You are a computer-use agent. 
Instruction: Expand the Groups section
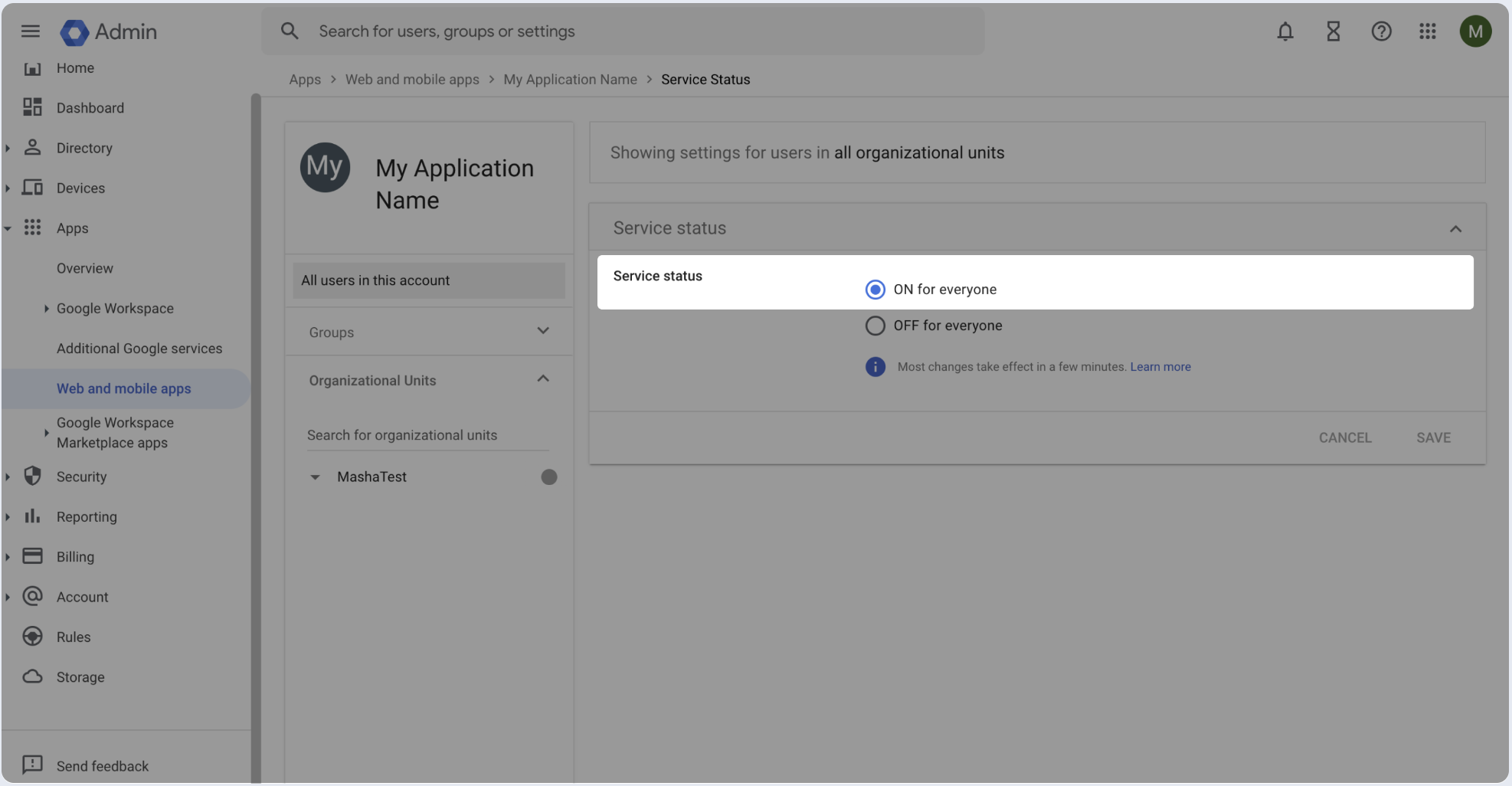(x=543, y=331)
